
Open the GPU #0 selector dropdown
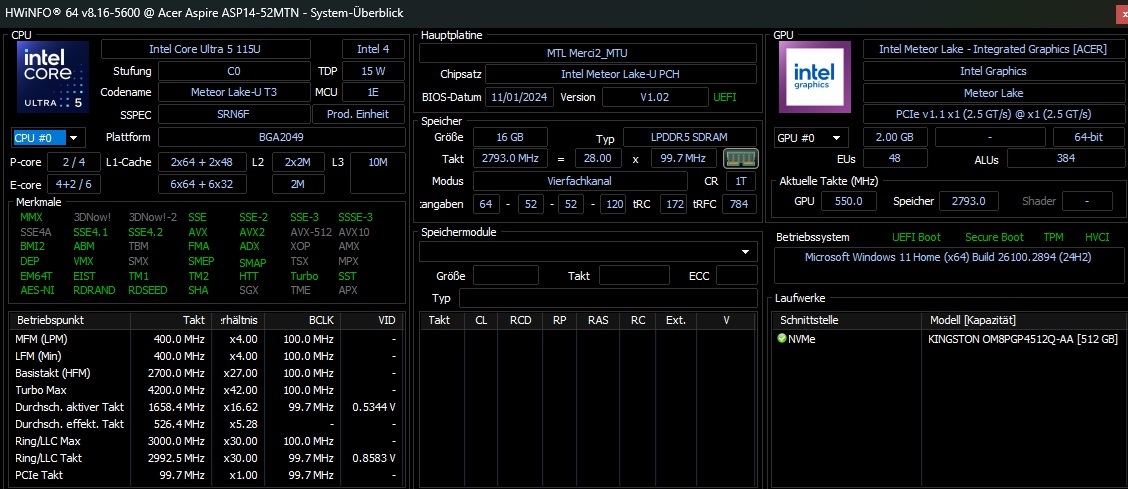click(x=811, y=137)
